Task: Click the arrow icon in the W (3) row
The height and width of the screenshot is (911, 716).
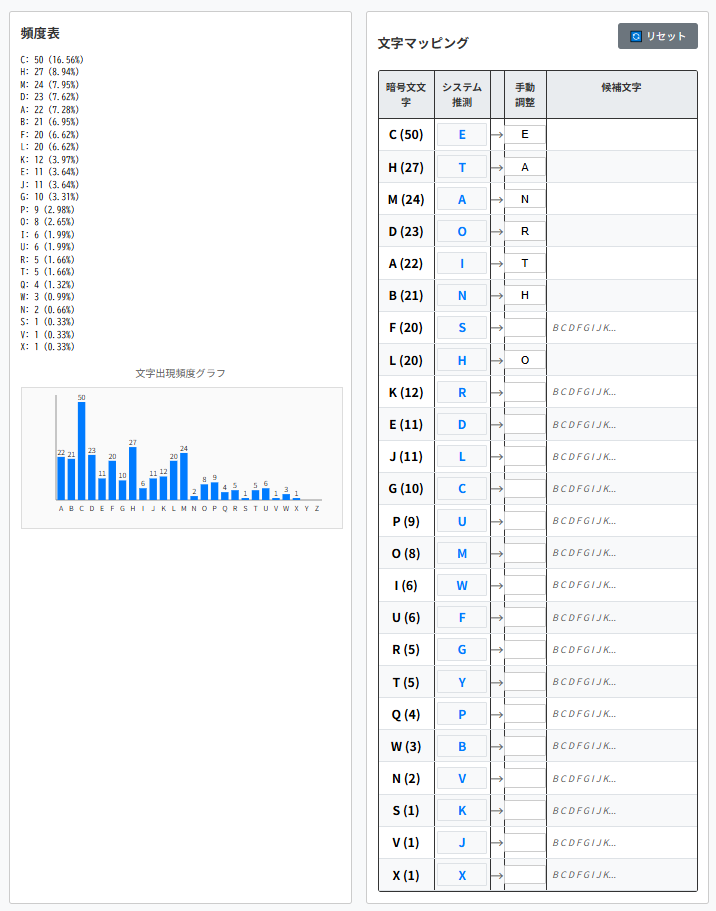Action: 497,747
